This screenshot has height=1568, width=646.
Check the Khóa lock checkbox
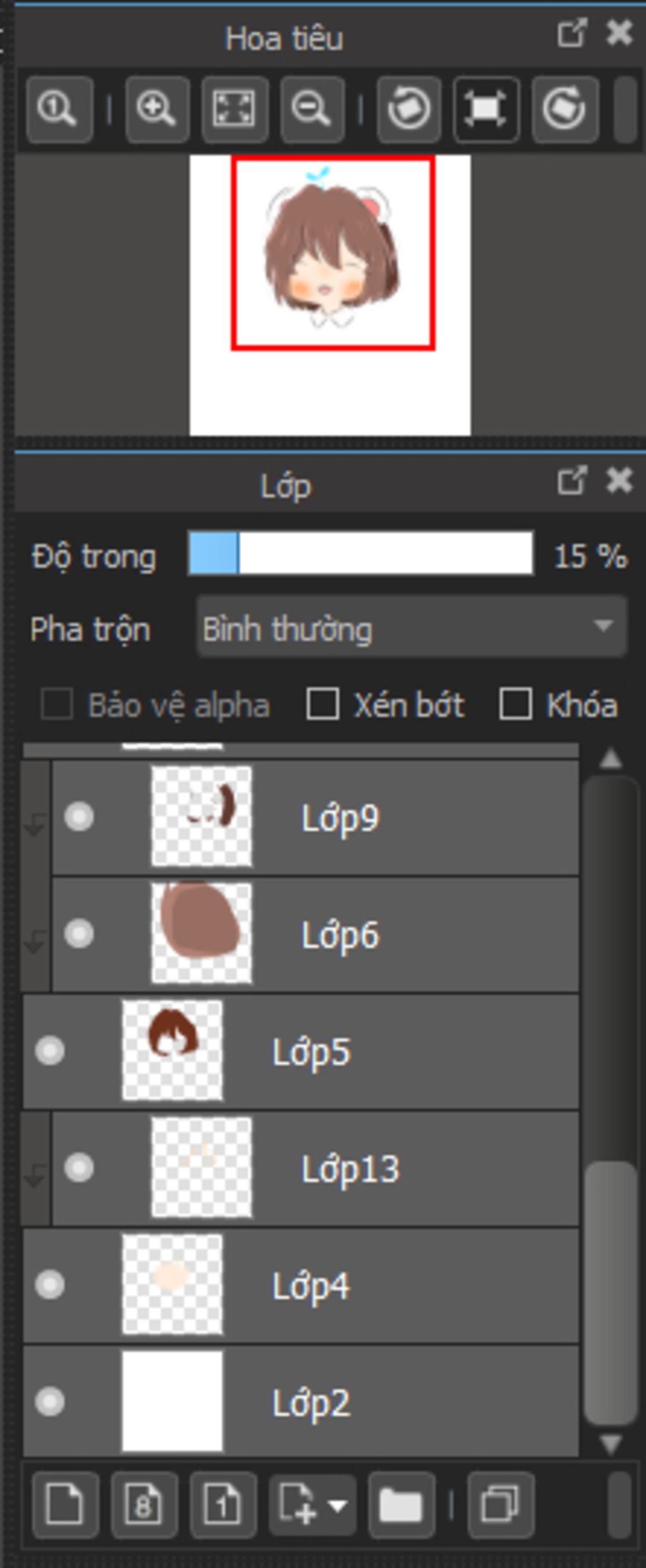[x=515, y=704]
